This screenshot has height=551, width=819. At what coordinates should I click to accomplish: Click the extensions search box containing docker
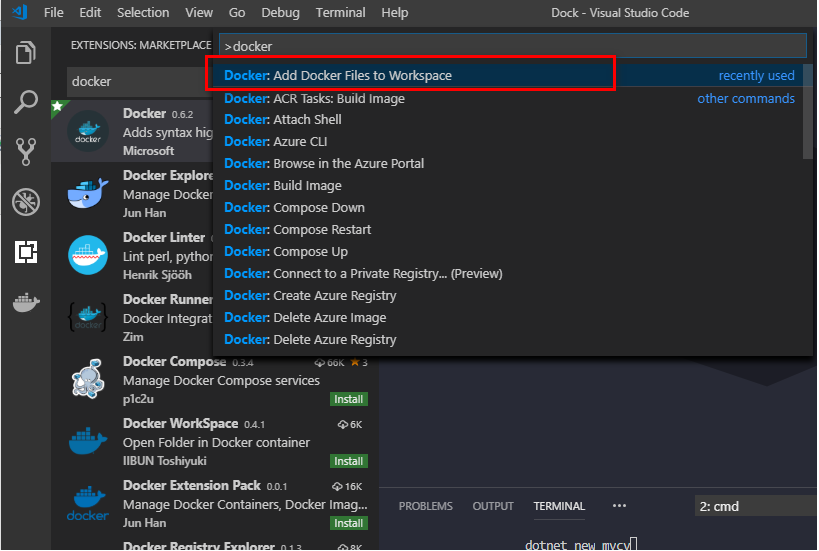point(140,81)
